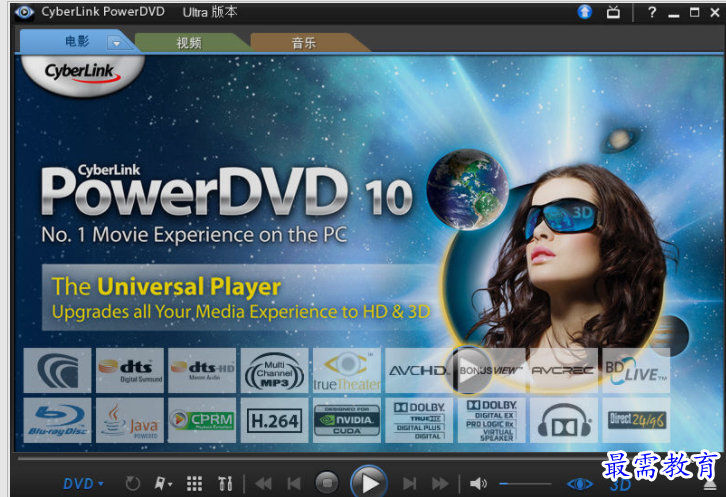This screenshot has width=726, height=497.
Task: Mute the volume speaker icon
Action: pos(478,484)
